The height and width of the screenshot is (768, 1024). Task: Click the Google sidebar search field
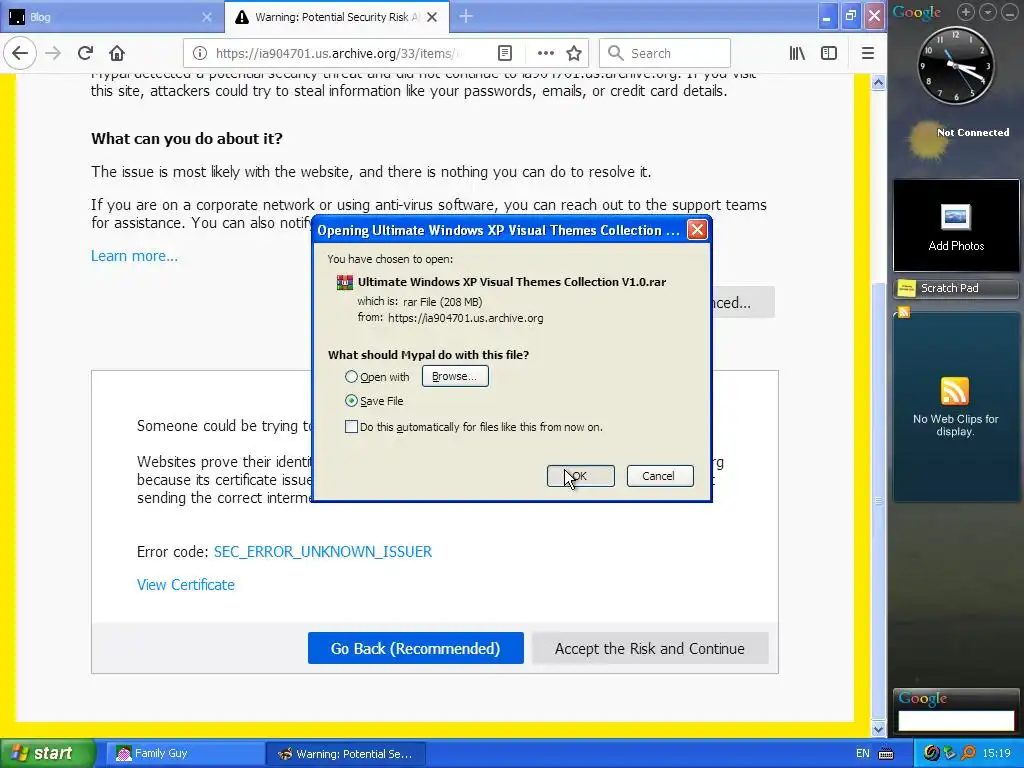point(956,721)
